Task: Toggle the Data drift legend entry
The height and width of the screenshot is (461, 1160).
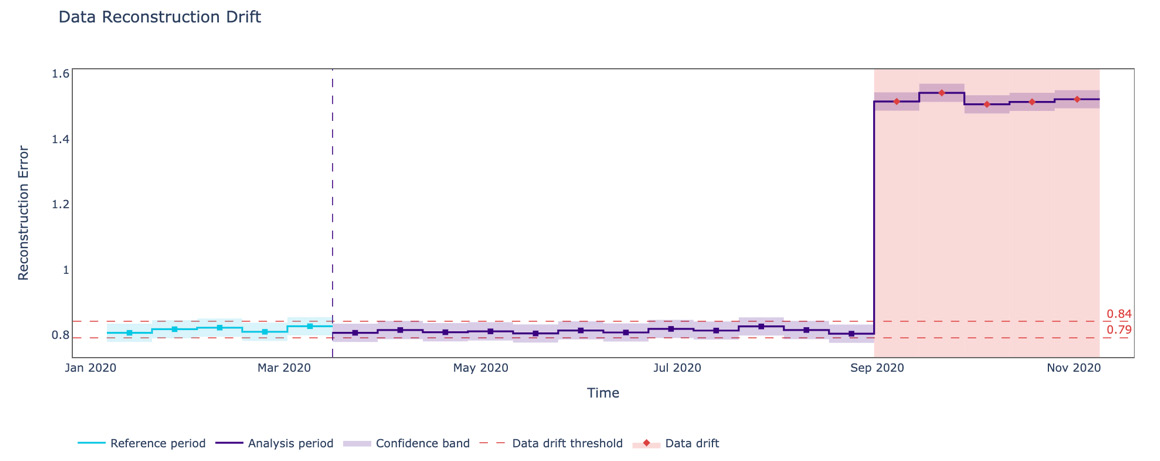Action: coord(676,443)
